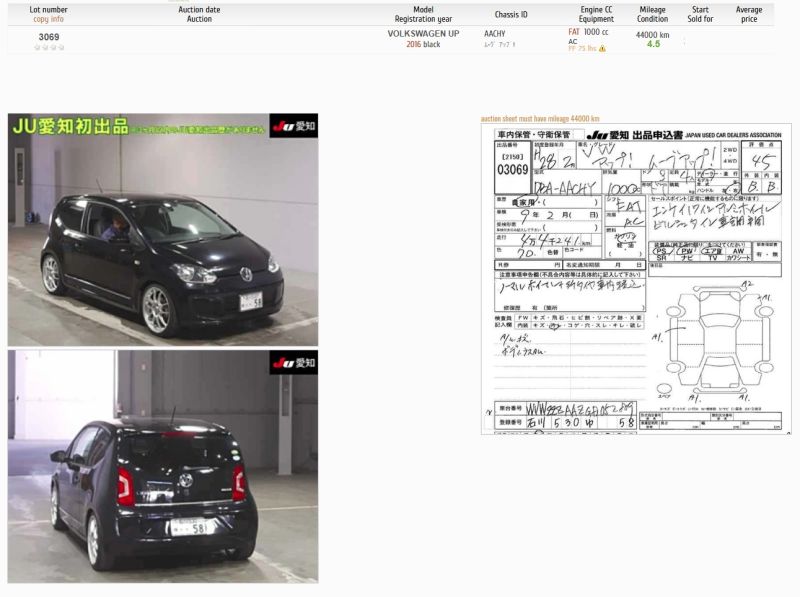Click the 'Engine CC Equipment' column header

click(596, 14)
